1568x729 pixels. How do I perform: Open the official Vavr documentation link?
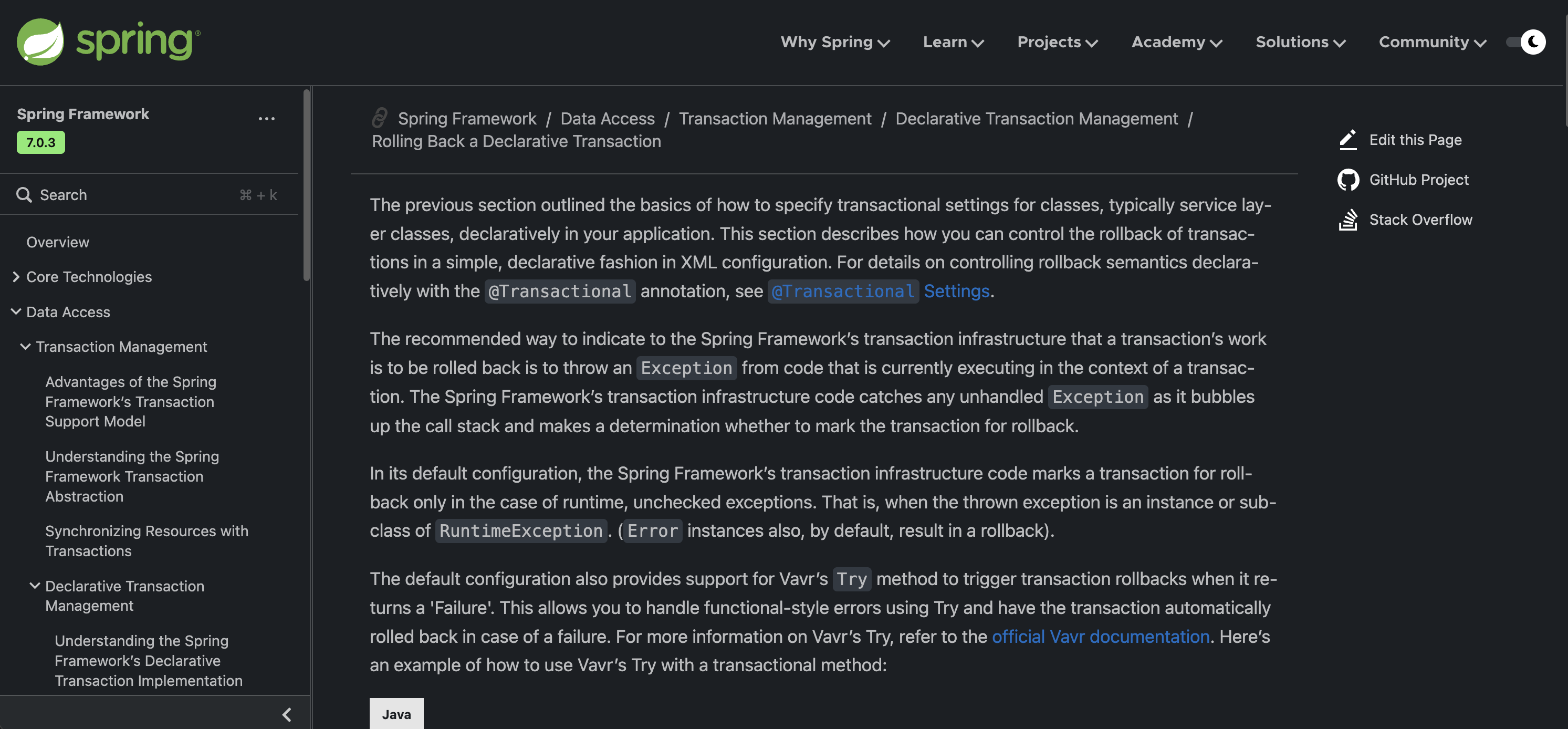pyautogui.click(x=1100, y=637)
